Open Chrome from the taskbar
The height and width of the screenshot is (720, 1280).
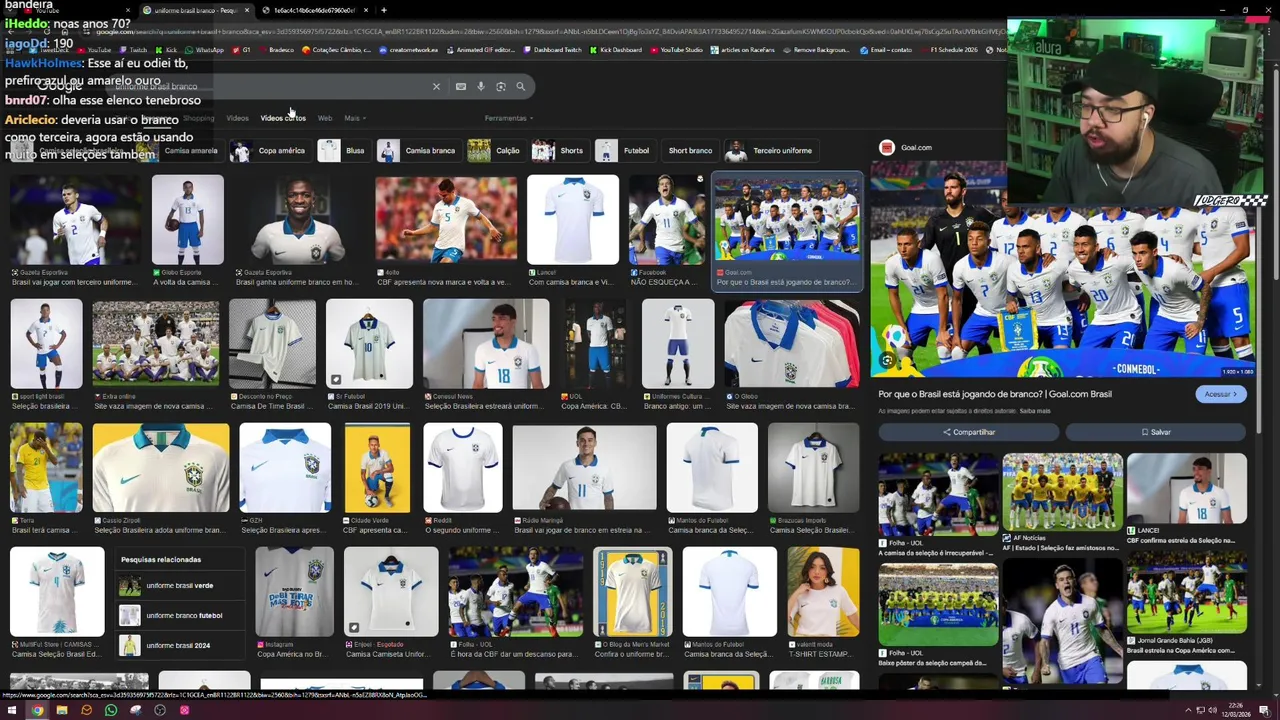tap(37, 710)
